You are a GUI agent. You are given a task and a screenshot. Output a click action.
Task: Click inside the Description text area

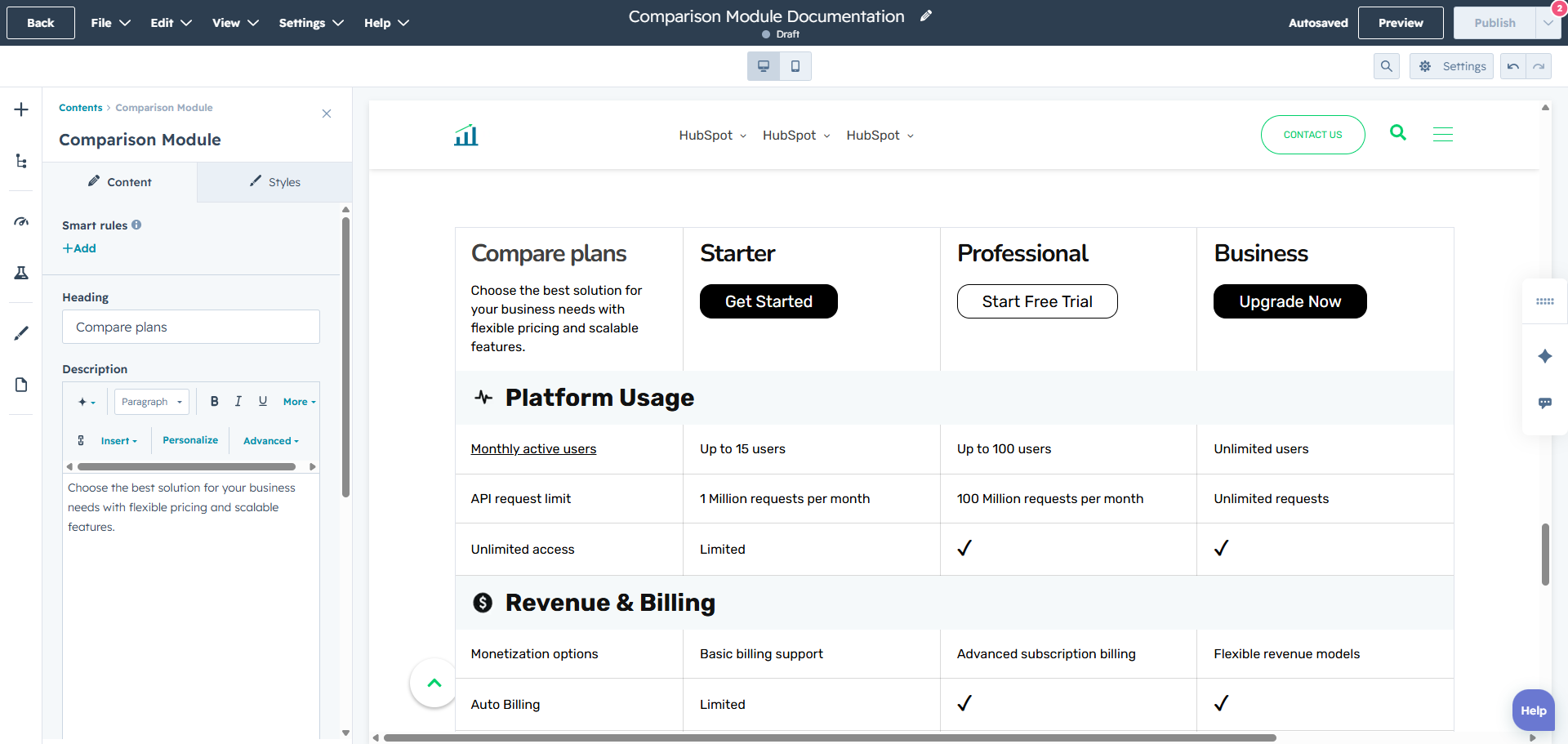point(191,604)
